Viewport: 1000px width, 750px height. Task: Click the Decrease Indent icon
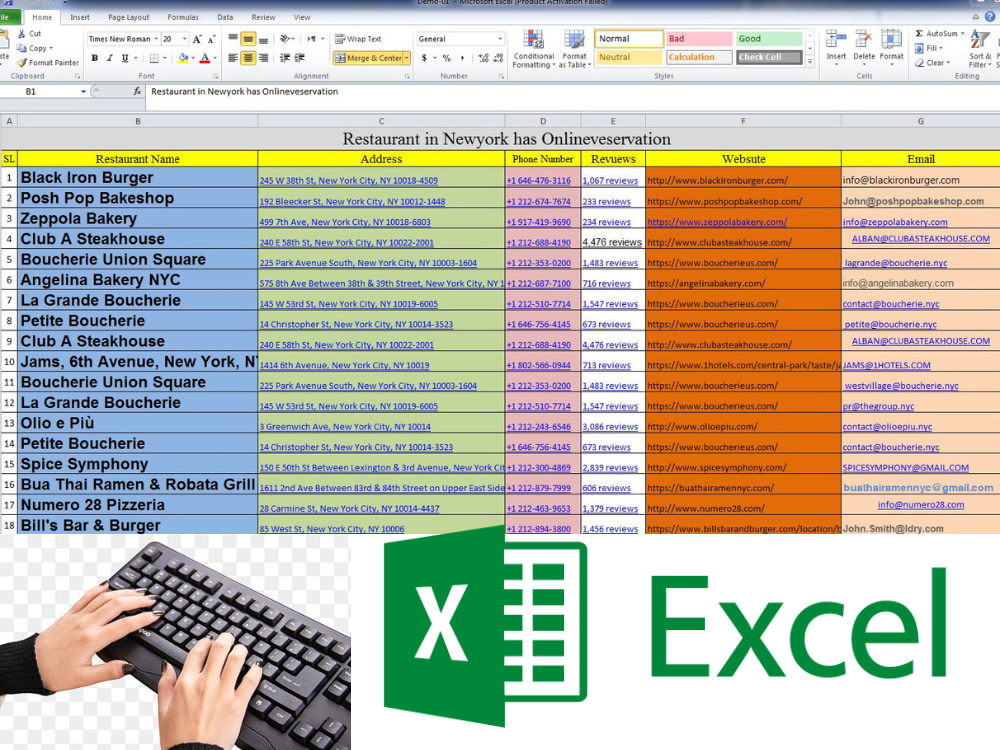[284, 58]
